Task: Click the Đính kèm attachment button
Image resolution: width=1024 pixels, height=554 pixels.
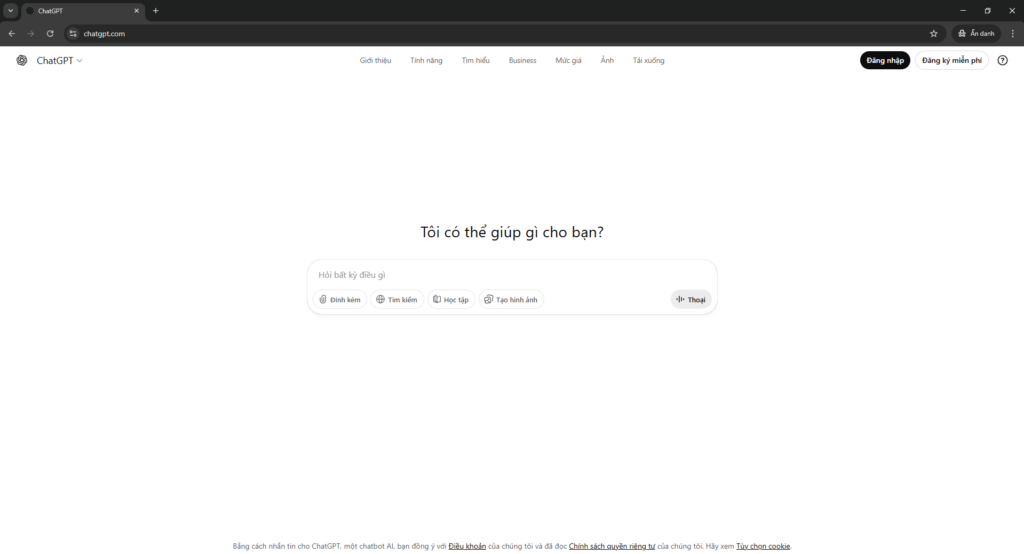Action: click(x=339, y=299)
